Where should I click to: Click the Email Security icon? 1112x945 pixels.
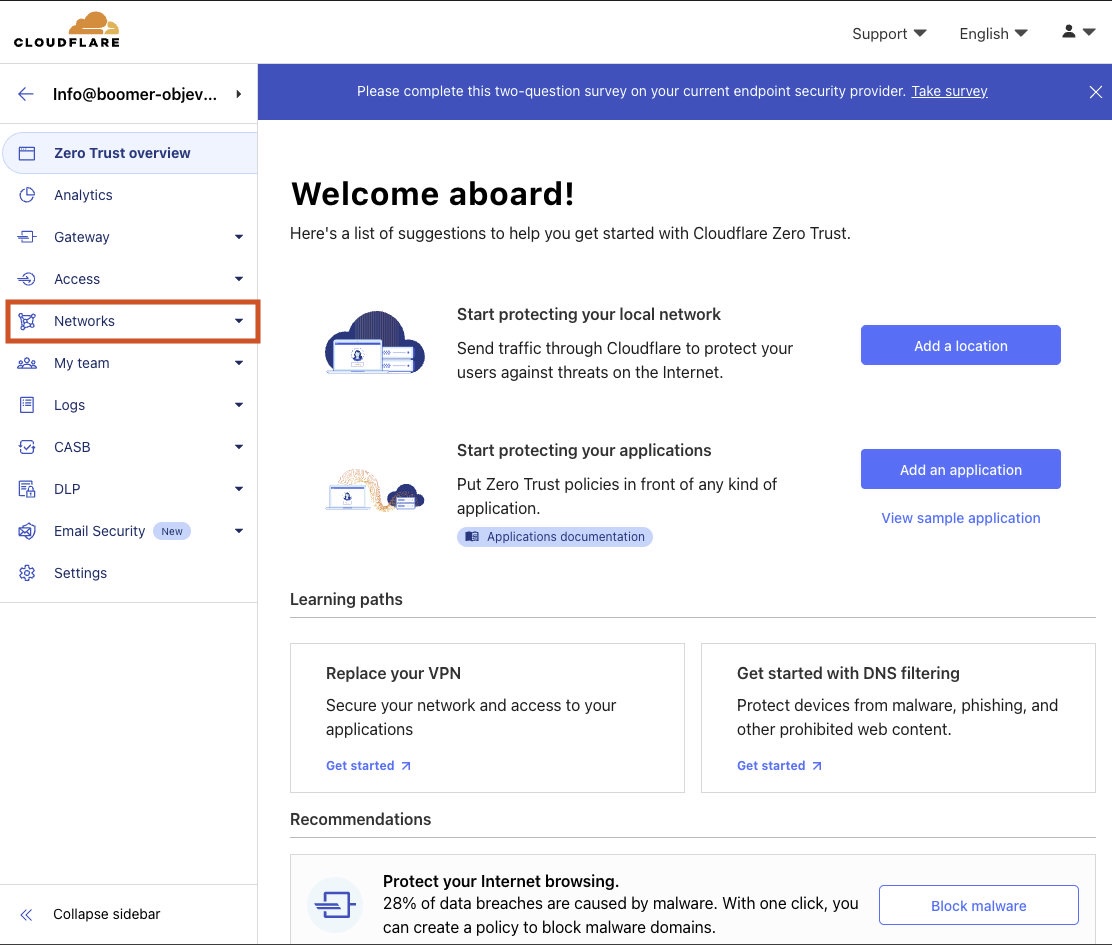[x=27, y=531]
